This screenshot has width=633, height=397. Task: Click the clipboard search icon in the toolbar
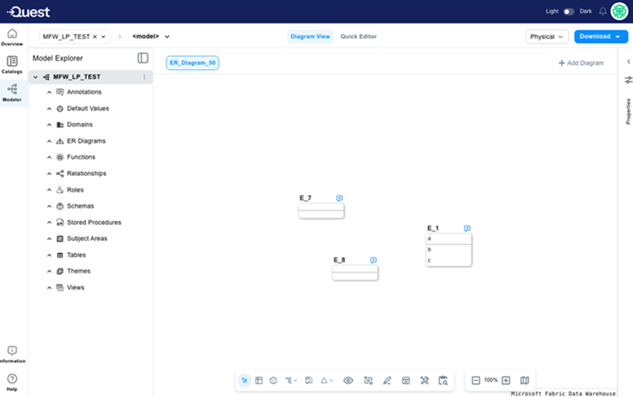[x=443, y=380]
